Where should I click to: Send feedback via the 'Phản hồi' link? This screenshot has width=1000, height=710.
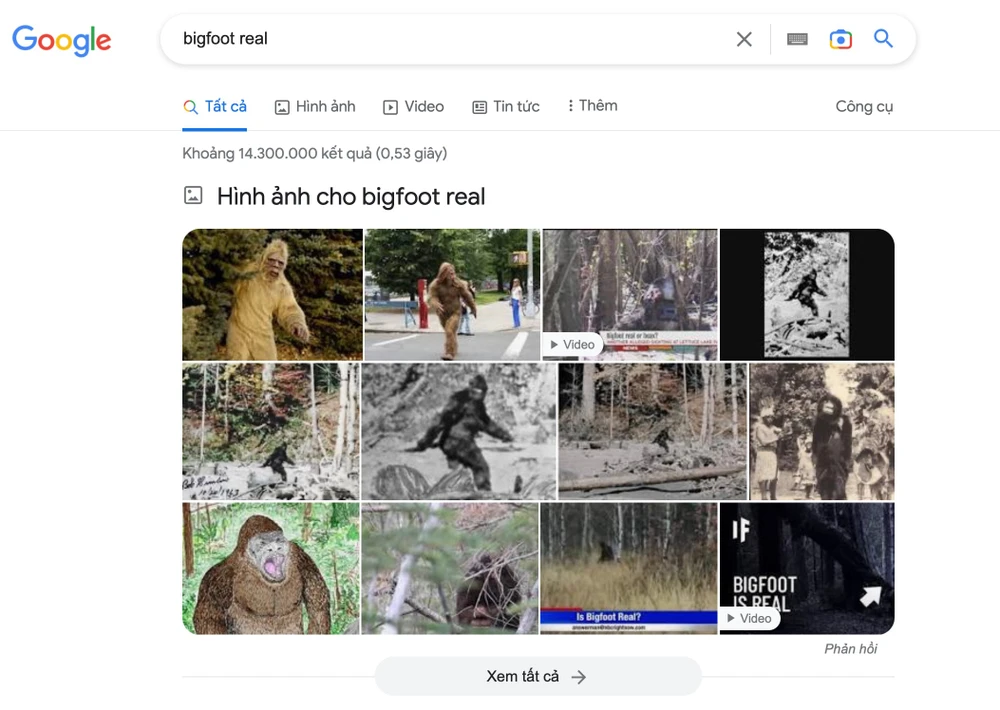pos(851,648)
